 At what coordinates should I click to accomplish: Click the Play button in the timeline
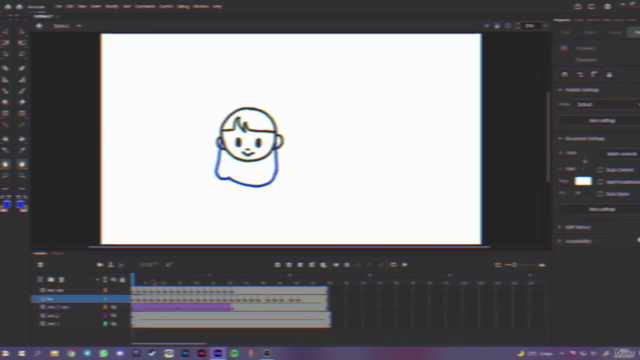click(405, 265)
